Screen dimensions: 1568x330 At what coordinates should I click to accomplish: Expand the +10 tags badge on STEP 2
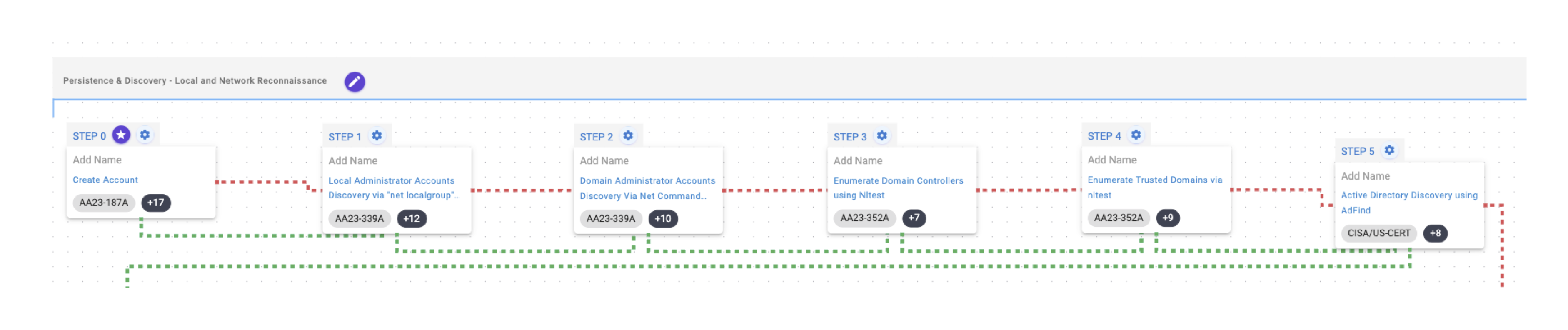[663, 219]
